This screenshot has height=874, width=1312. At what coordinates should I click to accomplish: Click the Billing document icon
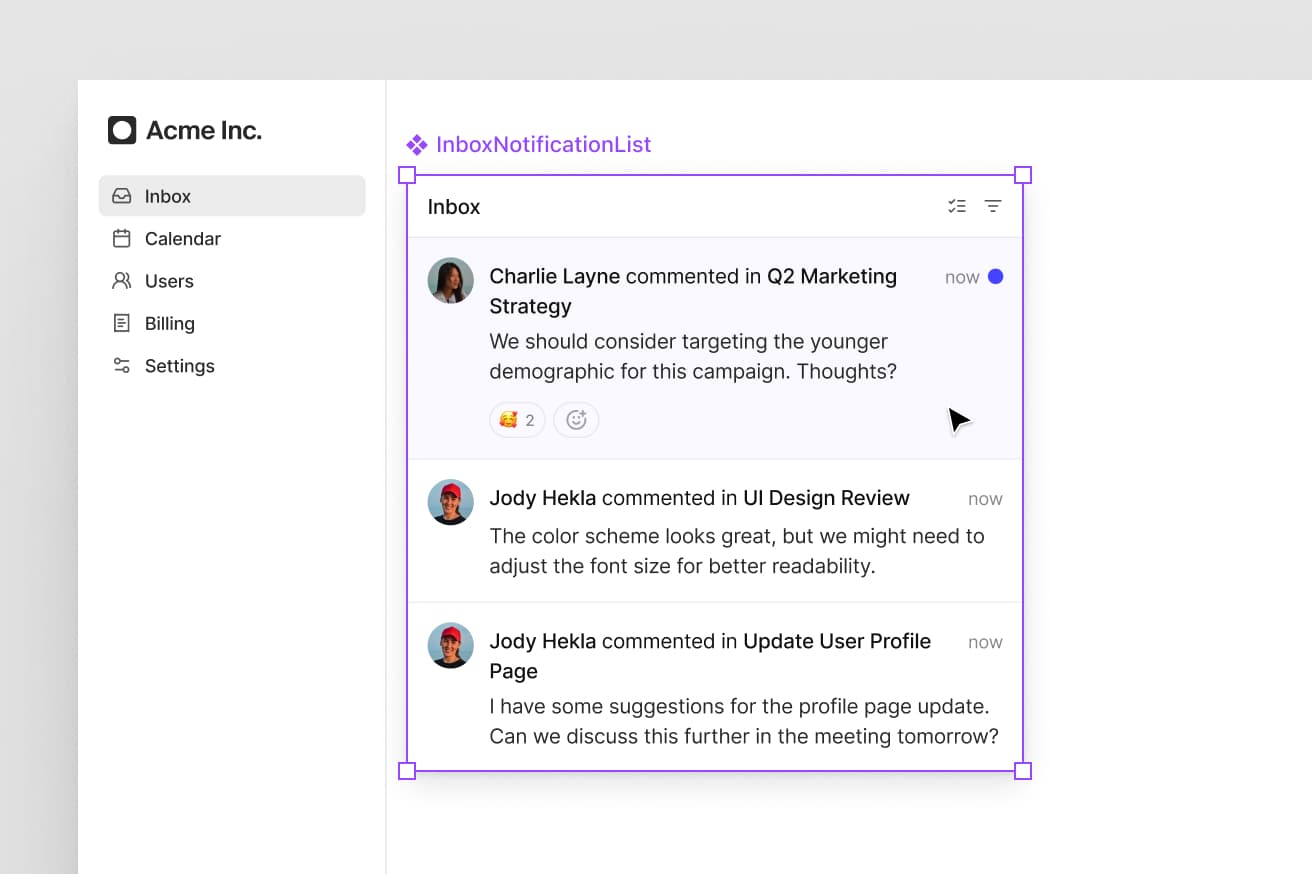(x=122, y=323)
